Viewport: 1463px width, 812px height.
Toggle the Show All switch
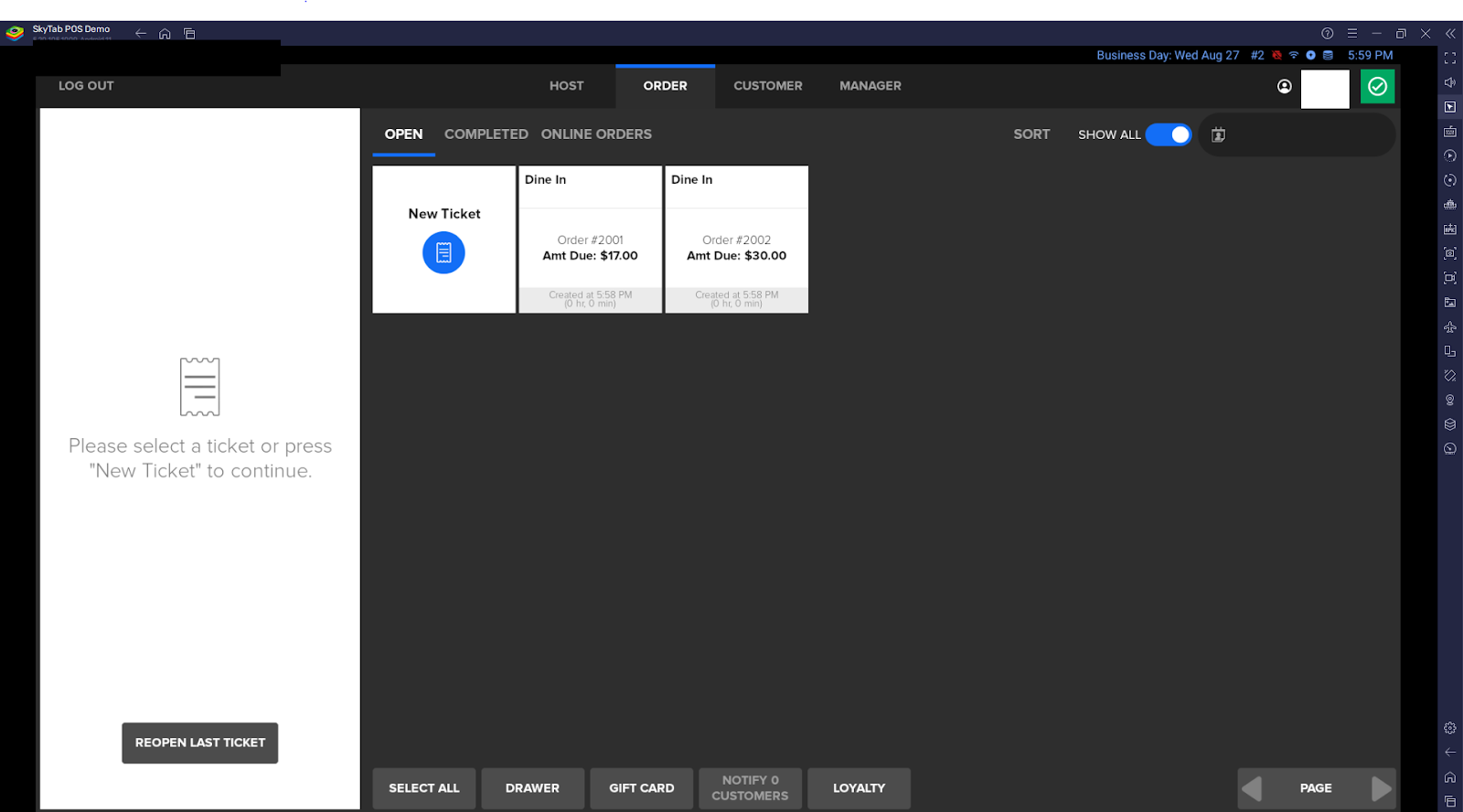(1169, 134)
